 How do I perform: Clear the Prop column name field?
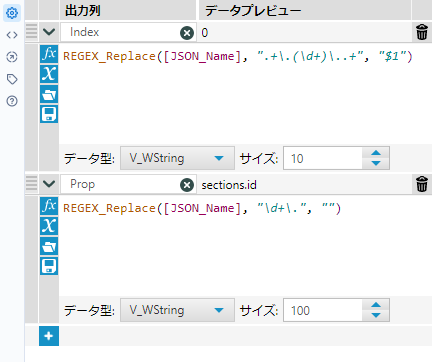(x=187, y=185)
